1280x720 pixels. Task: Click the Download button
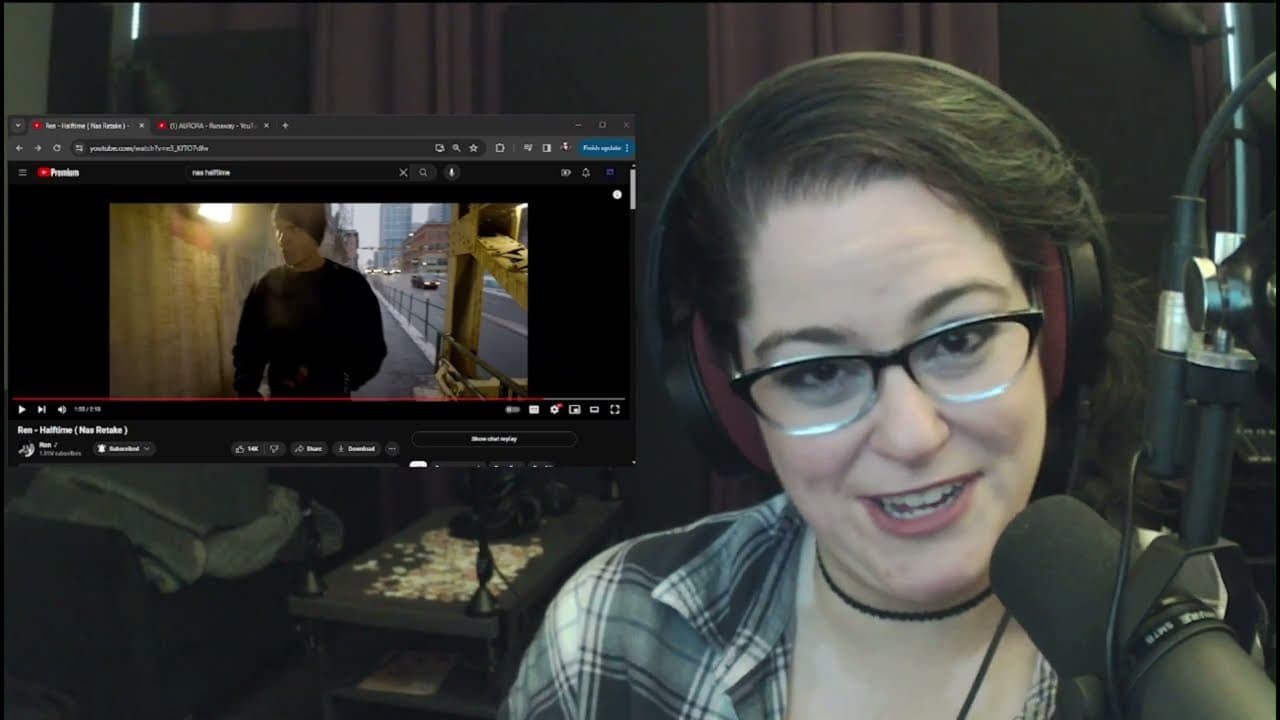point(356,449)
